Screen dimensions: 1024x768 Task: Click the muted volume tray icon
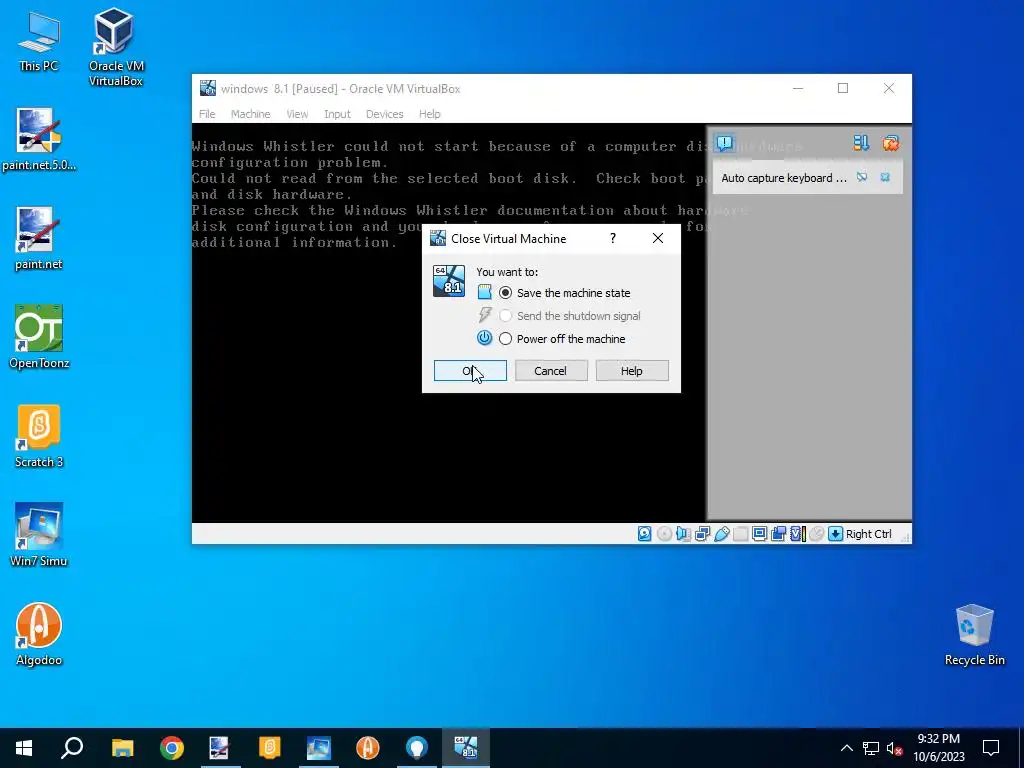pyautogui.click(x=895, y=748)
